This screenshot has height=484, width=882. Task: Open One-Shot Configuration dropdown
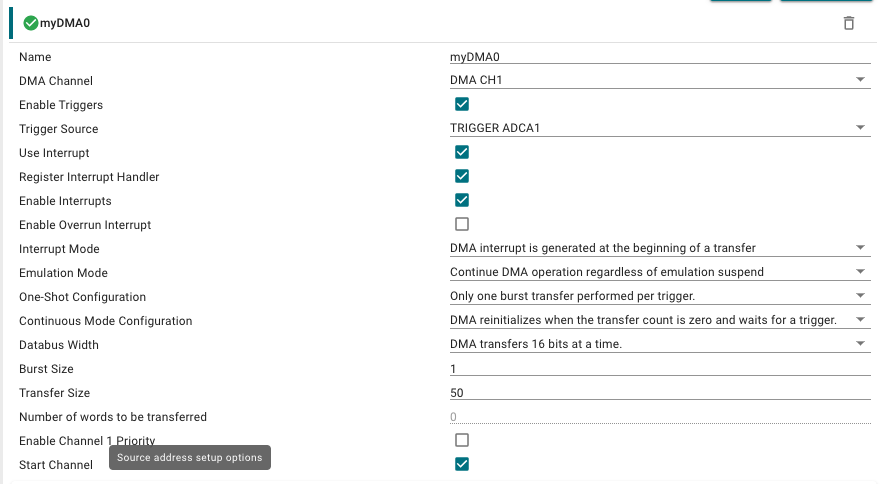click(x=659, y=297)
